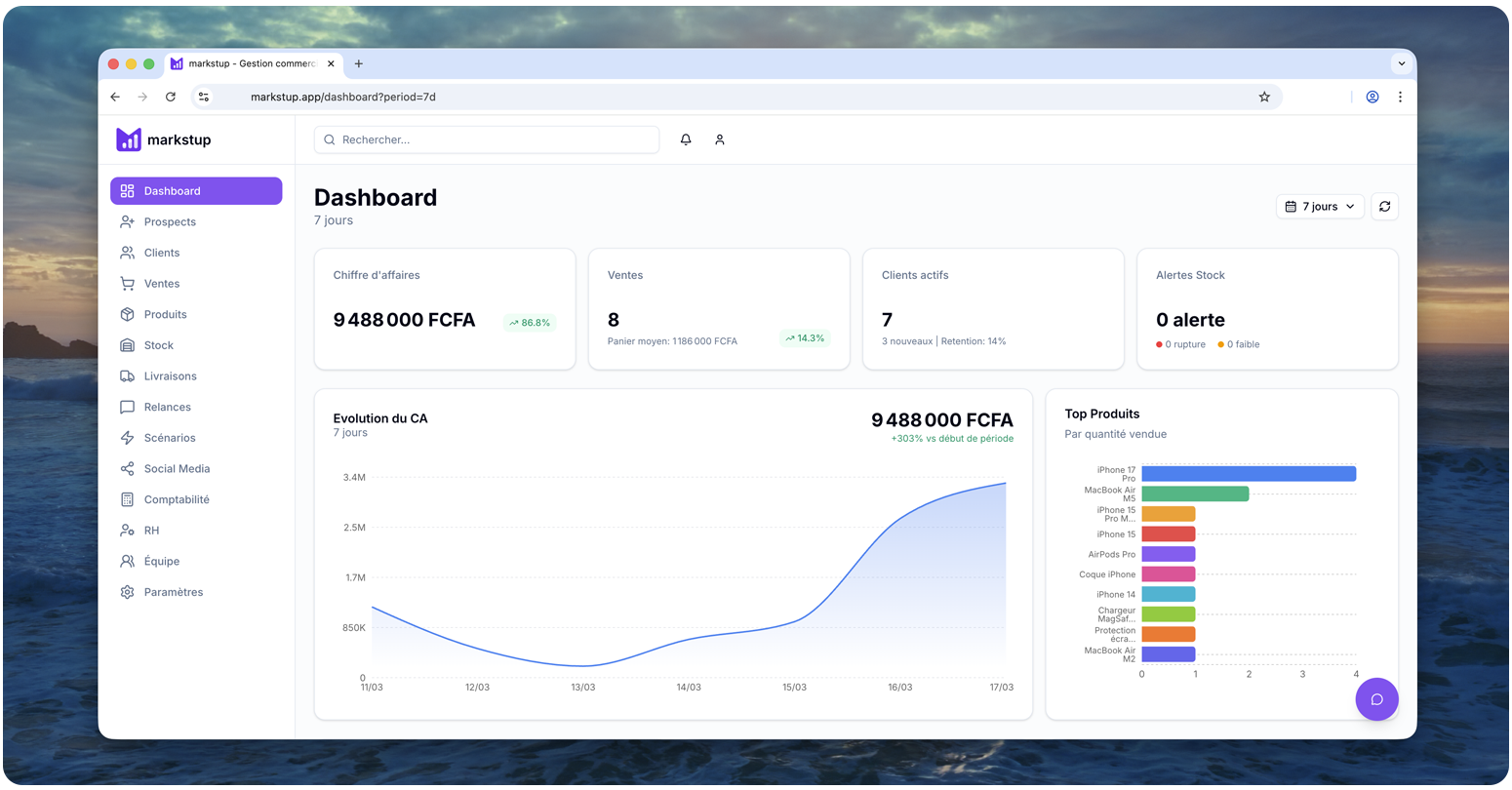Open Paramètres settings in the sidebar
The height and width of the screenshot is (790, 1512).
coord(174,592)
